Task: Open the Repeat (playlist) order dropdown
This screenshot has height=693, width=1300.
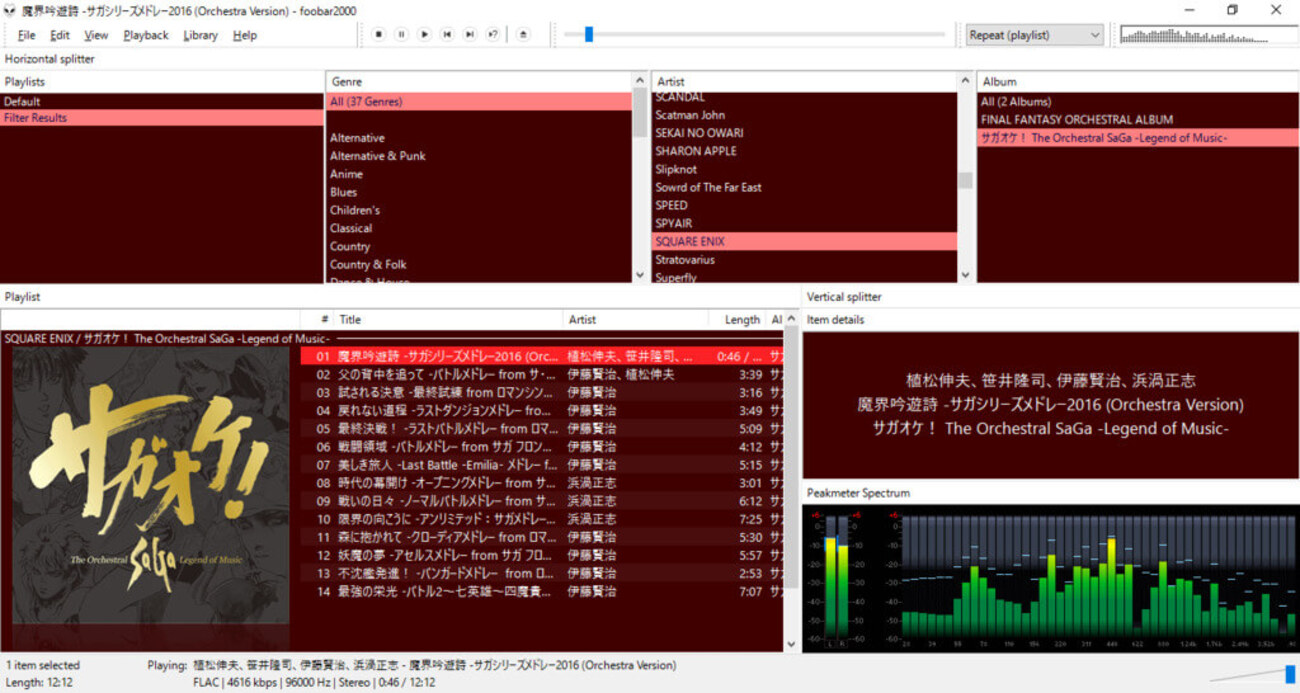Action: 1034,35
